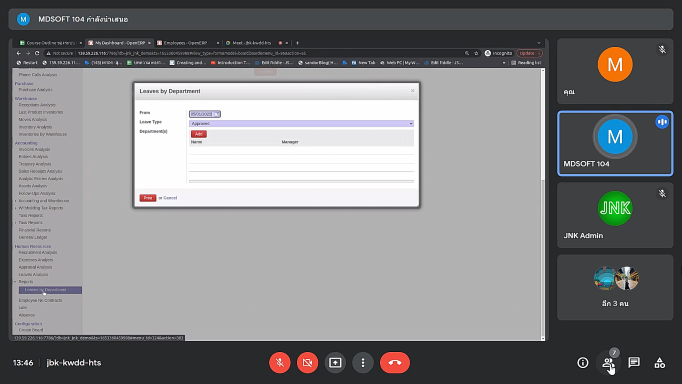Open the New Tab bookmark
The width and height of the screenshot is (682, 384).
click(363, 63)
